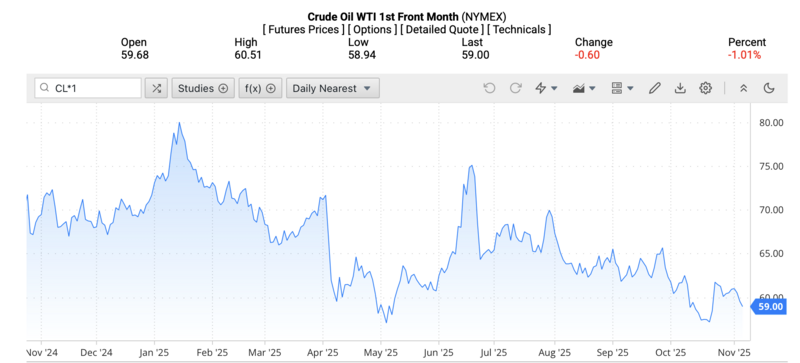Click the Aug '25 date axis label
This screenshot has height=363, width=800.
[555, 352]
